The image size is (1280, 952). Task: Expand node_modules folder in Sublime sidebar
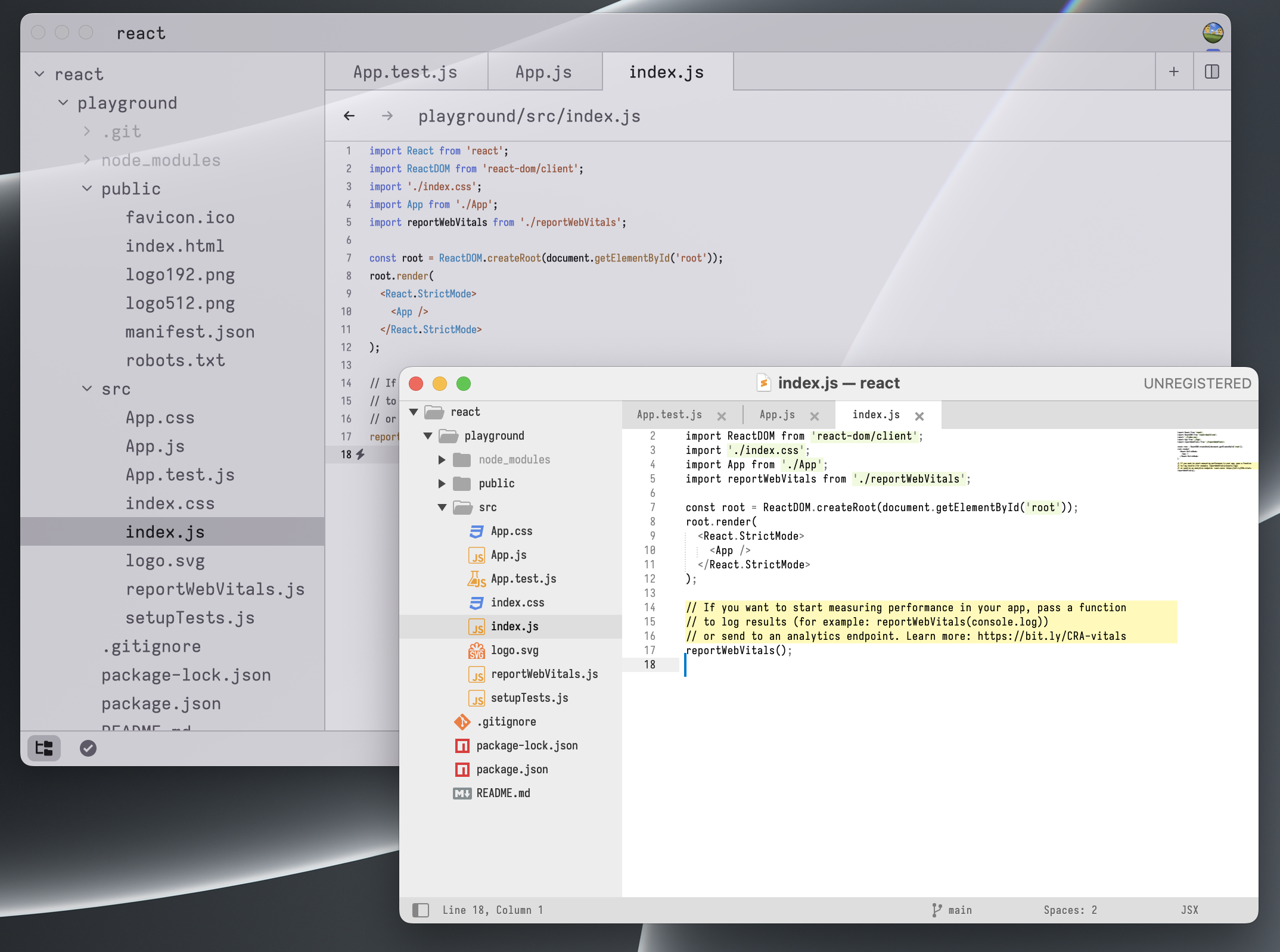click(x=442, y=460)
